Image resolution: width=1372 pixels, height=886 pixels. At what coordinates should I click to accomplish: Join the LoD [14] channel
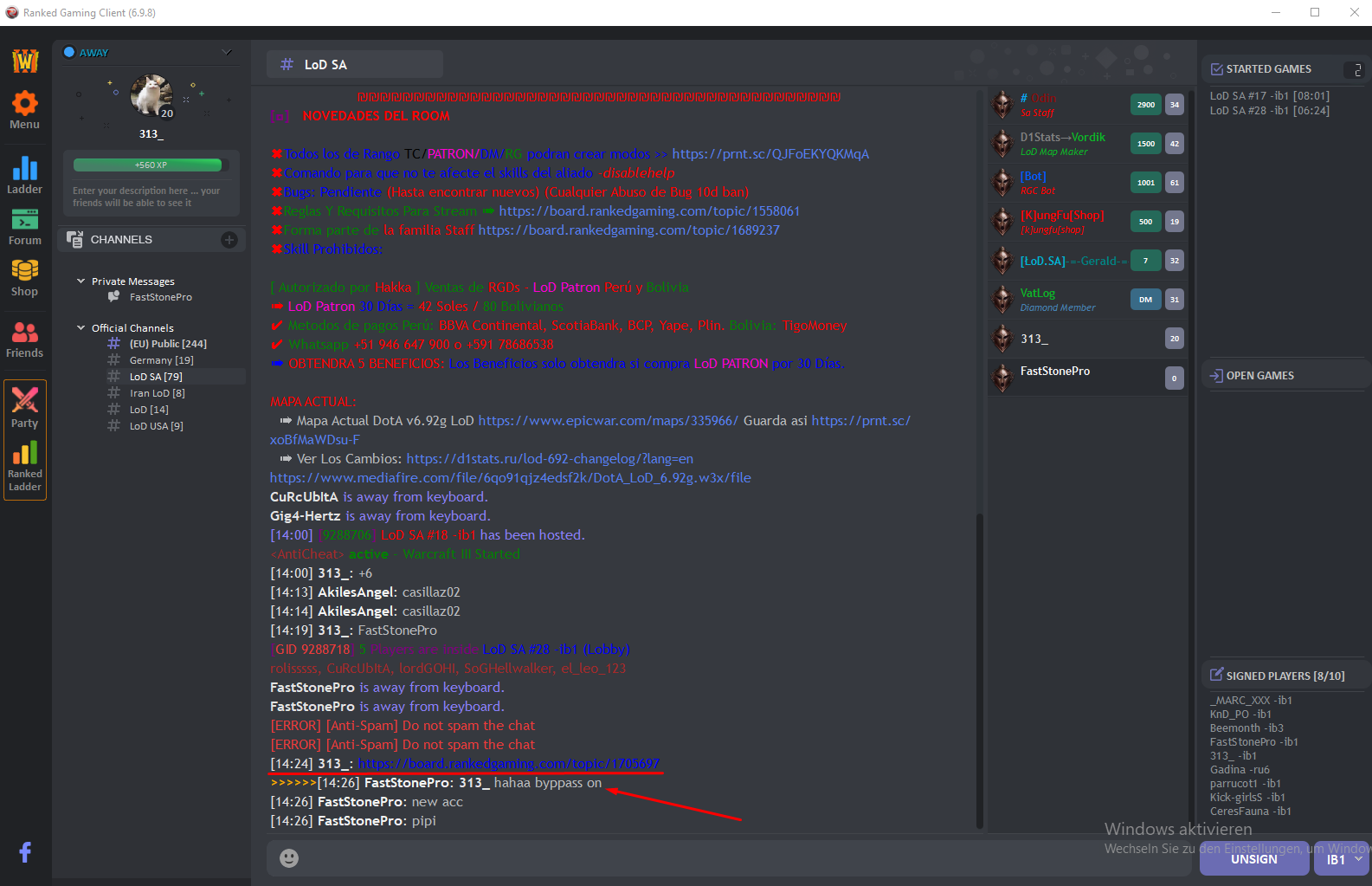(x=149, y=410)
